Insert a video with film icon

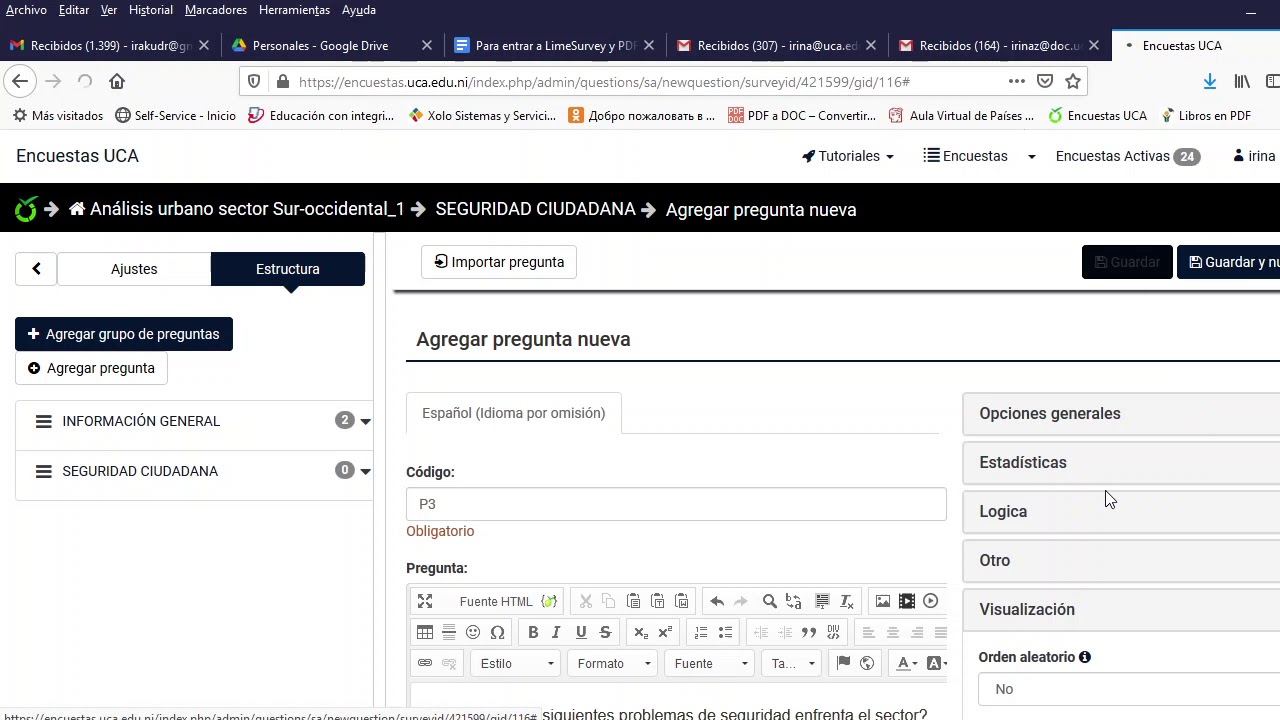click(907, 601)
